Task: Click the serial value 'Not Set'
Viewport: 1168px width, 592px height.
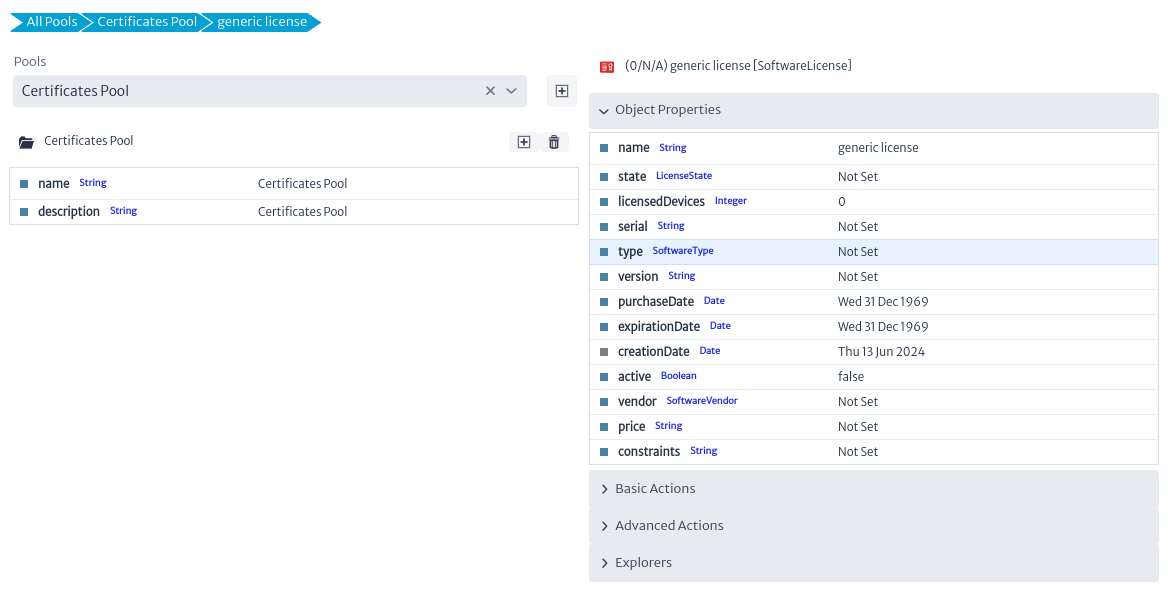Action: (857, 226)
